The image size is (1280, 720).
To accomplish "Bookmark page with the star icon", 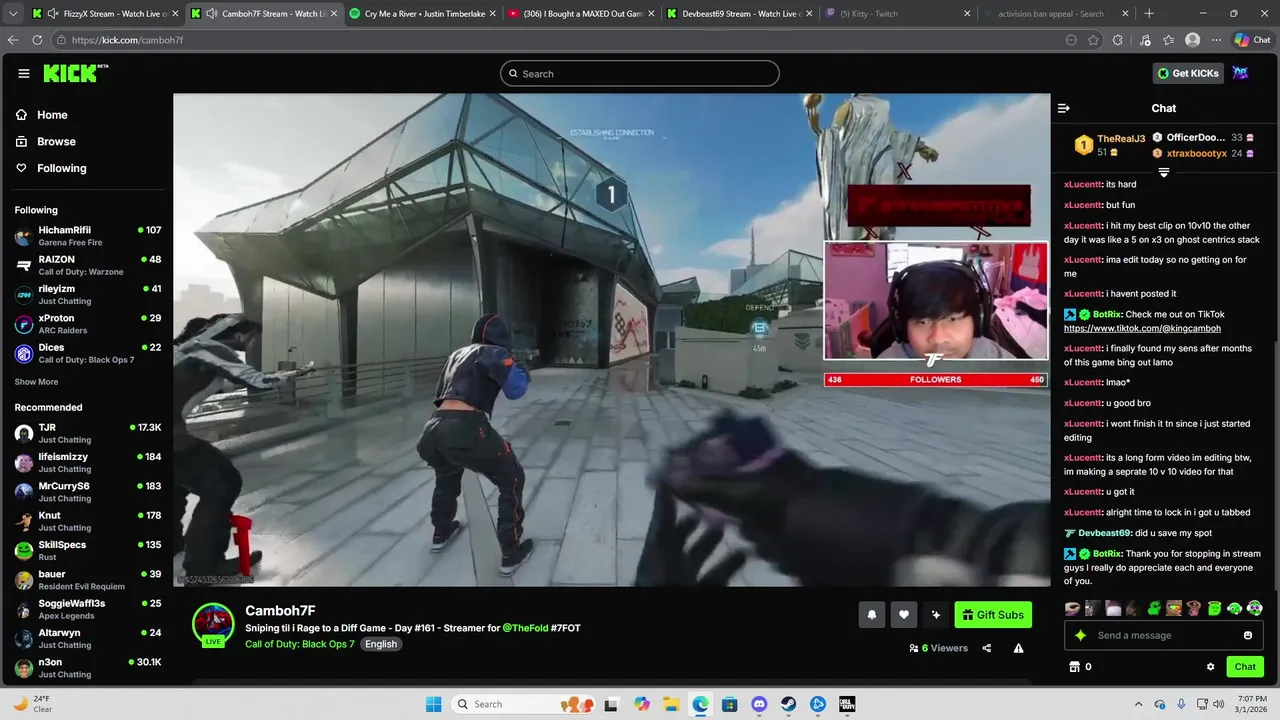I will (x=1093, y=40).
